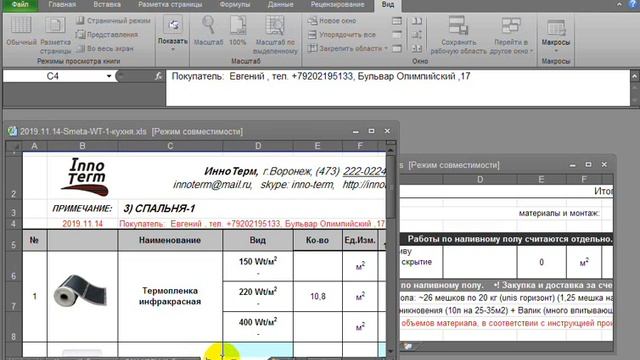Select the Разметка страницы view icon
Viewport: 640px width, 360px height.
coord(56,35)
